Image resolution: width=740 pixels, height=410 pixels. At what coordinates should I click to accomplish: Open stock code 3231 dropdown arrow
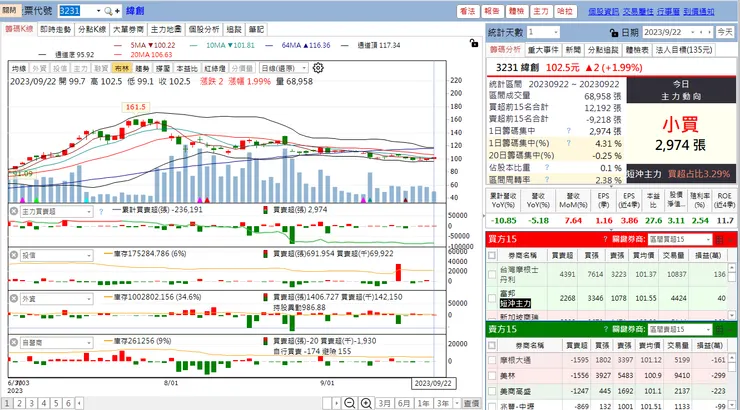click(98, 11)
